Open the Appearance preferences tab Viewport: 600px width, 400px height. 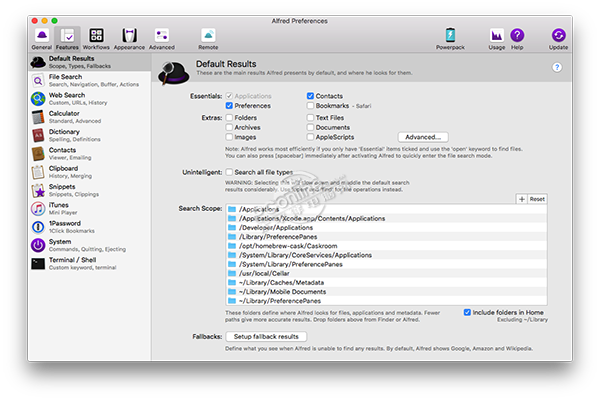(130, 39)
